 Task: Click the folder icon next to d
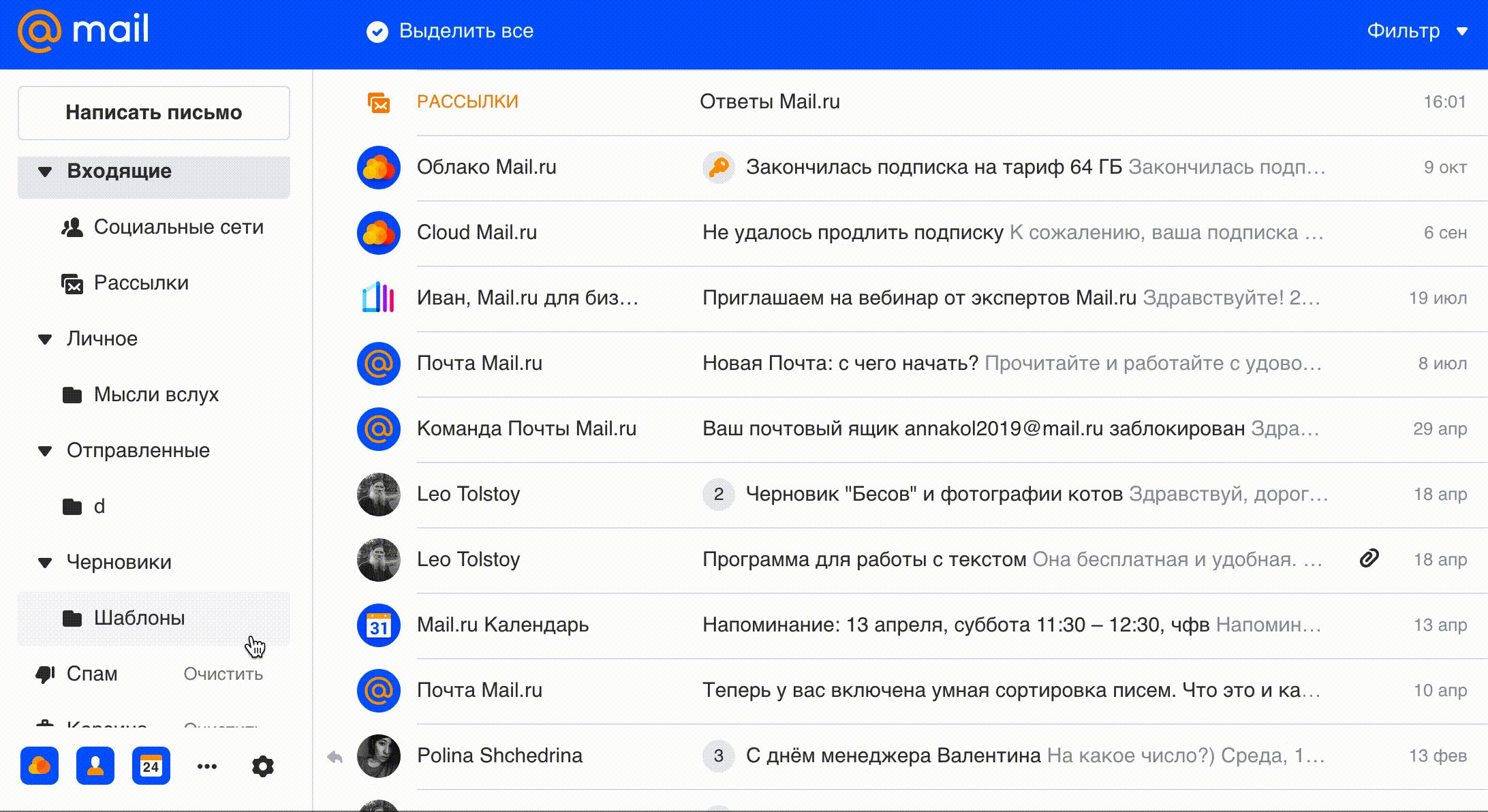[72, 507]
